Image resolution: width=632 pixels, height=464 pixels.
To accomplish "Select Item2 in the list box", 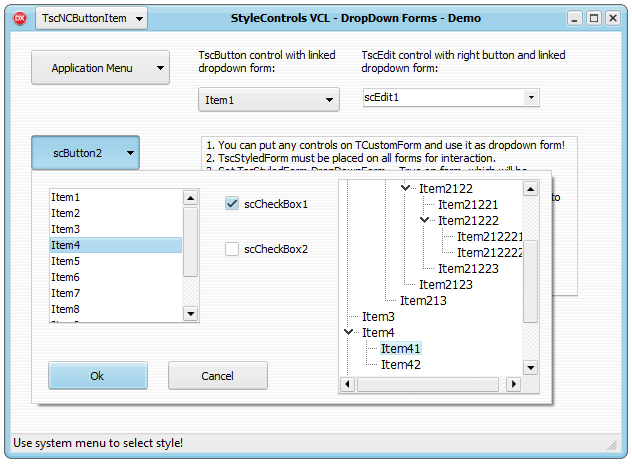I will [116, 213].
